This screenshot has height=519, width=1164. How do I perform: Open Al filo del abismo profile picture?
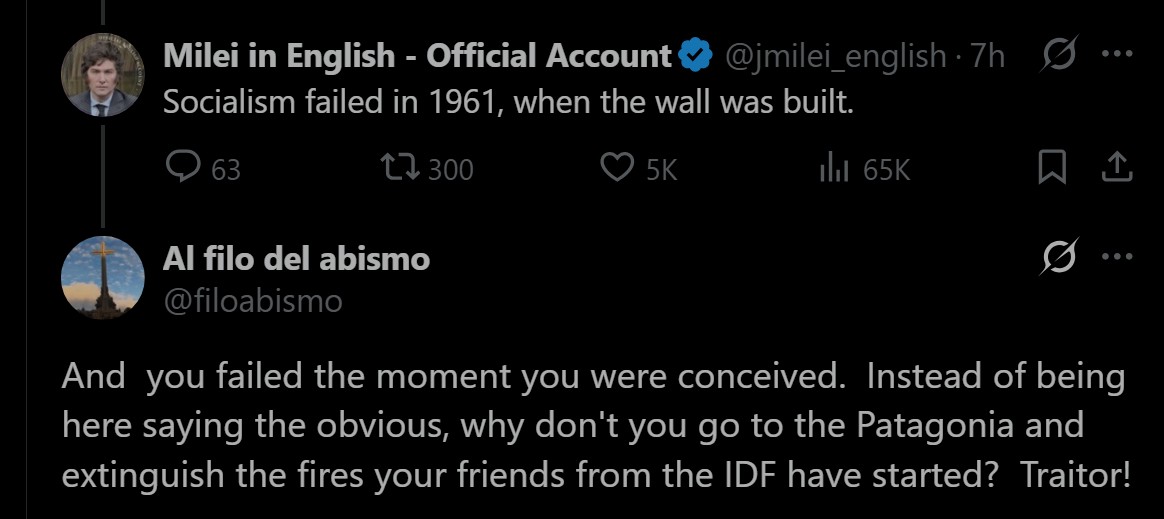(104, 277)
